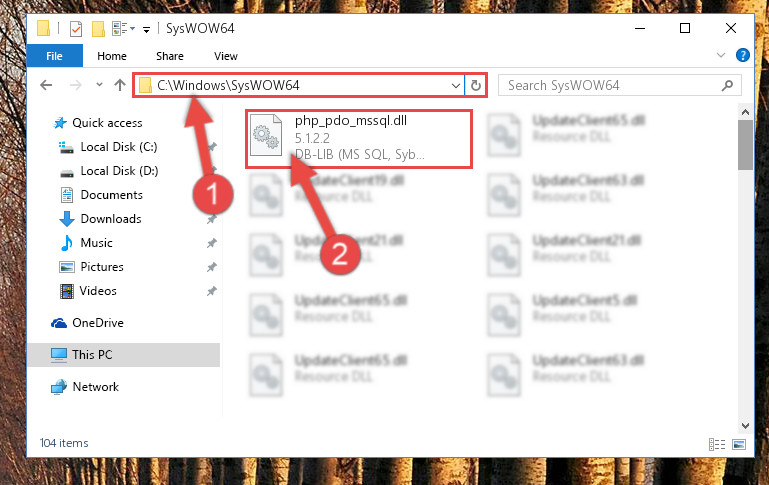Open the File menu
The image size is (769, 485).
tap(54, 56)
